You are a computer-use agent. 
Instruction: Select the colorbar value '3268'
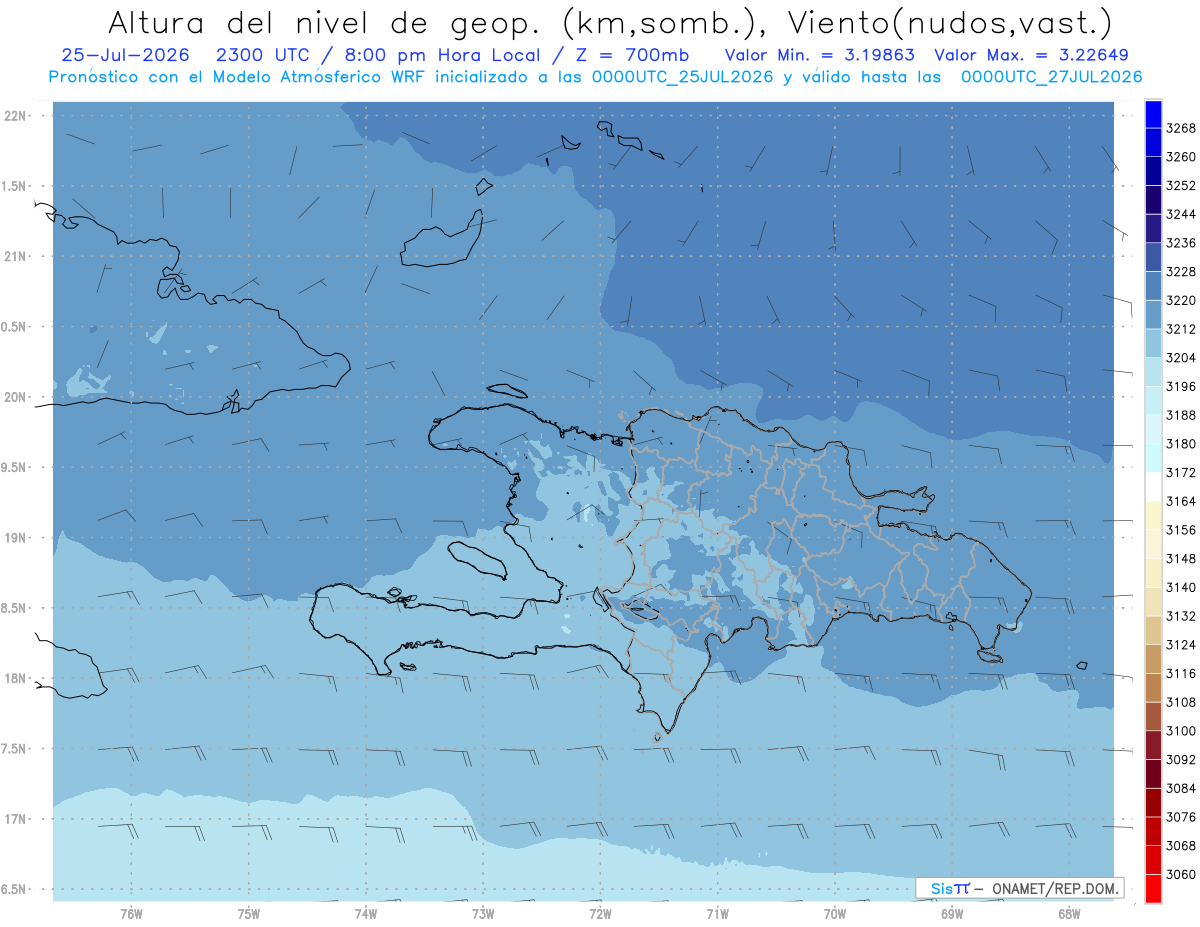click(1180, 128)
